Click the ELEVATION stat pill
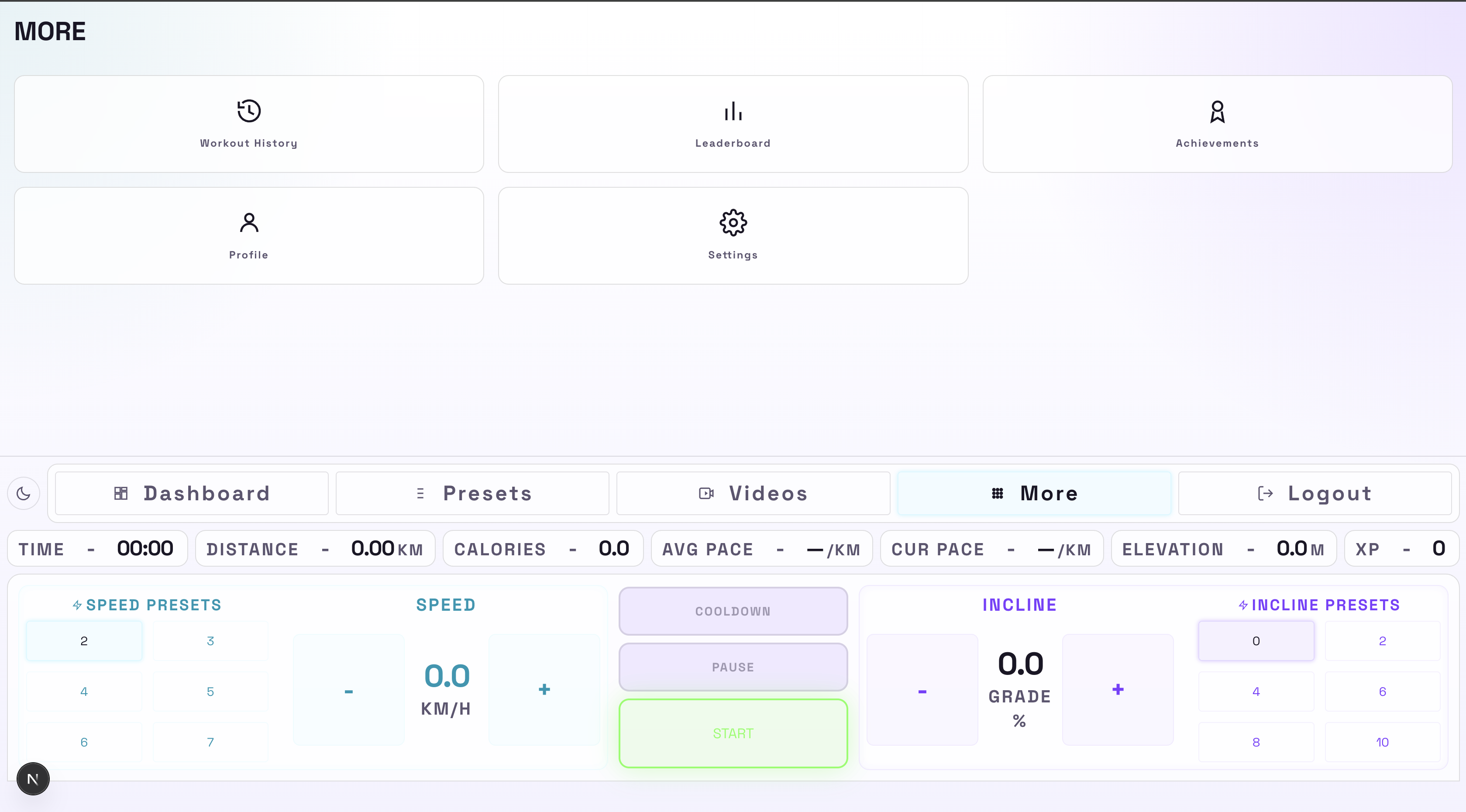Screen dimensions: 1466x812 pyautogui.click(x=1224, y=549)
